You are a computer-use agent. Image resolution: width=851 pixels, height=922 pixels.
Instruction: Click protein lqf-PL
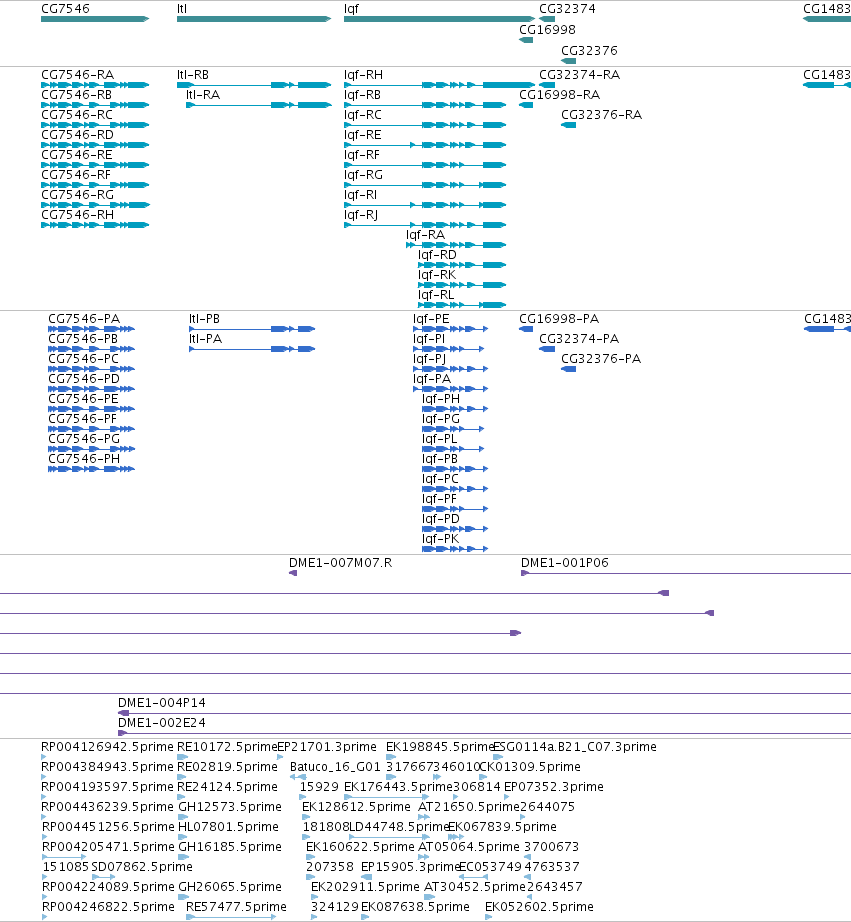(x=439, y=439)
